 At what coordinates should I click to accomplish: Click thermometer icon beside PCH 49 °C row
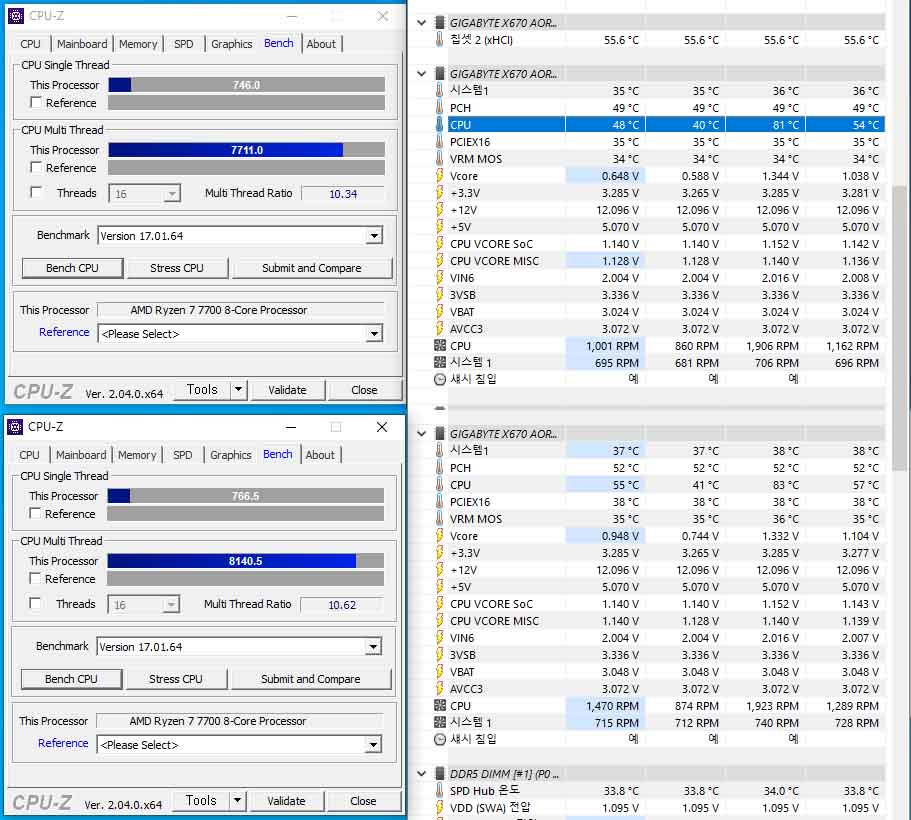(x=440, y=108)
